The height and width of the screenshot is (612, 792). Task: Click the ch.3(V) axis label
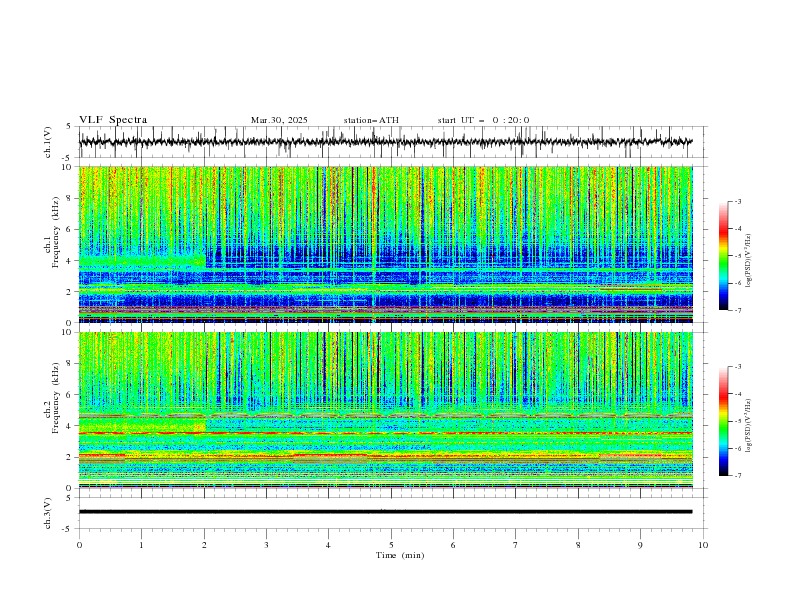(48, 513)
